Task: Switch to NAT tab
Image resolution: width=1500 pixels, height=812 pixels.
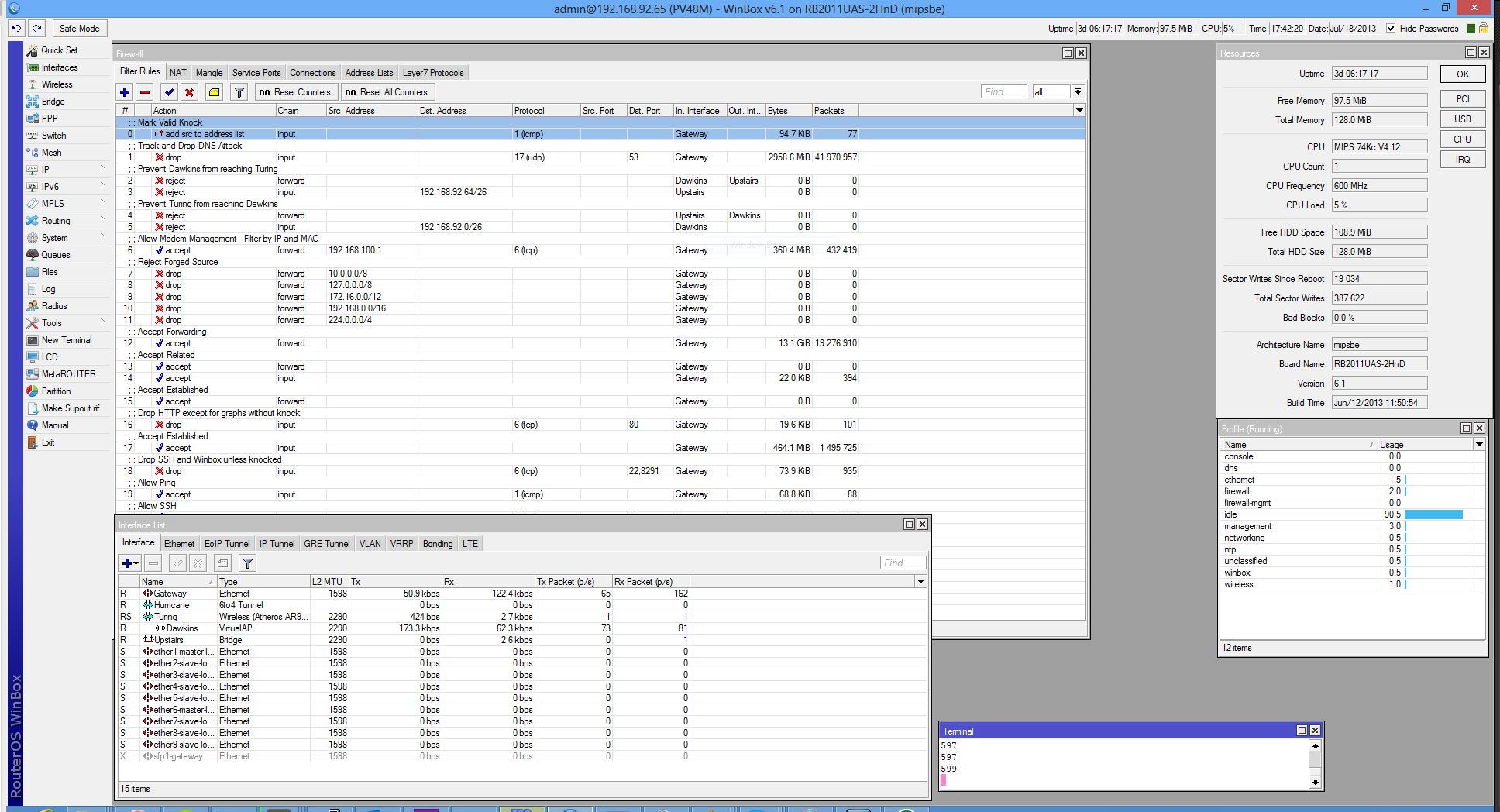Action: pyautogui.click(x=178, y=73)
